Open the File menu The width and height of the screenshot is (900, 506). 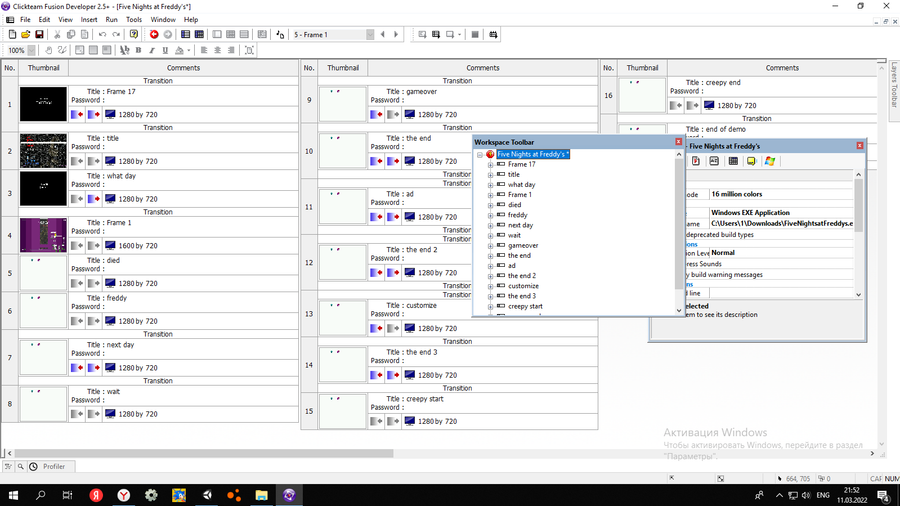point(25,20)
